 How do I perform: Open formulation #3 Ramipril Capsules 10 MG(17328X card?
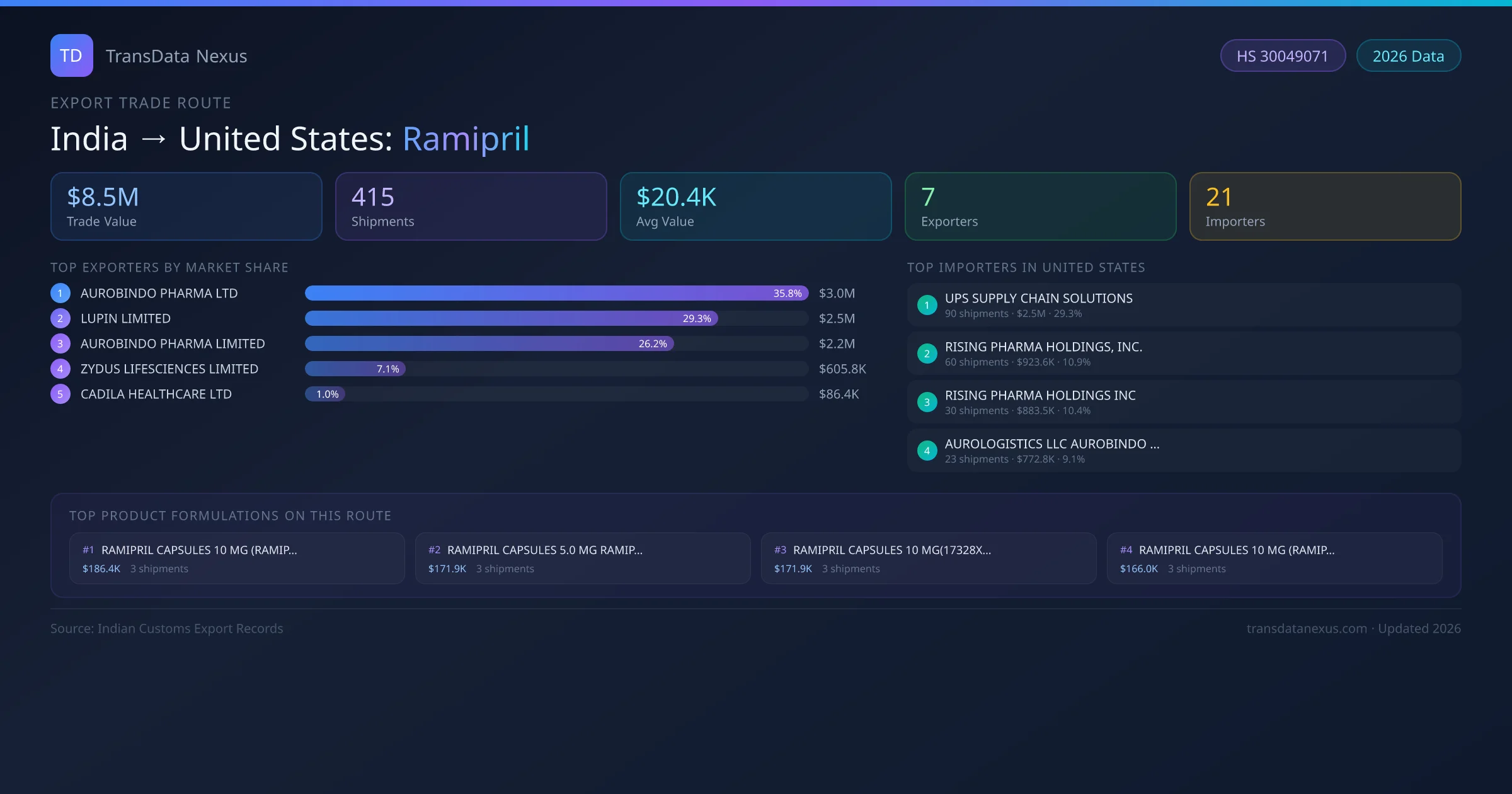click(x=928, y=558)
